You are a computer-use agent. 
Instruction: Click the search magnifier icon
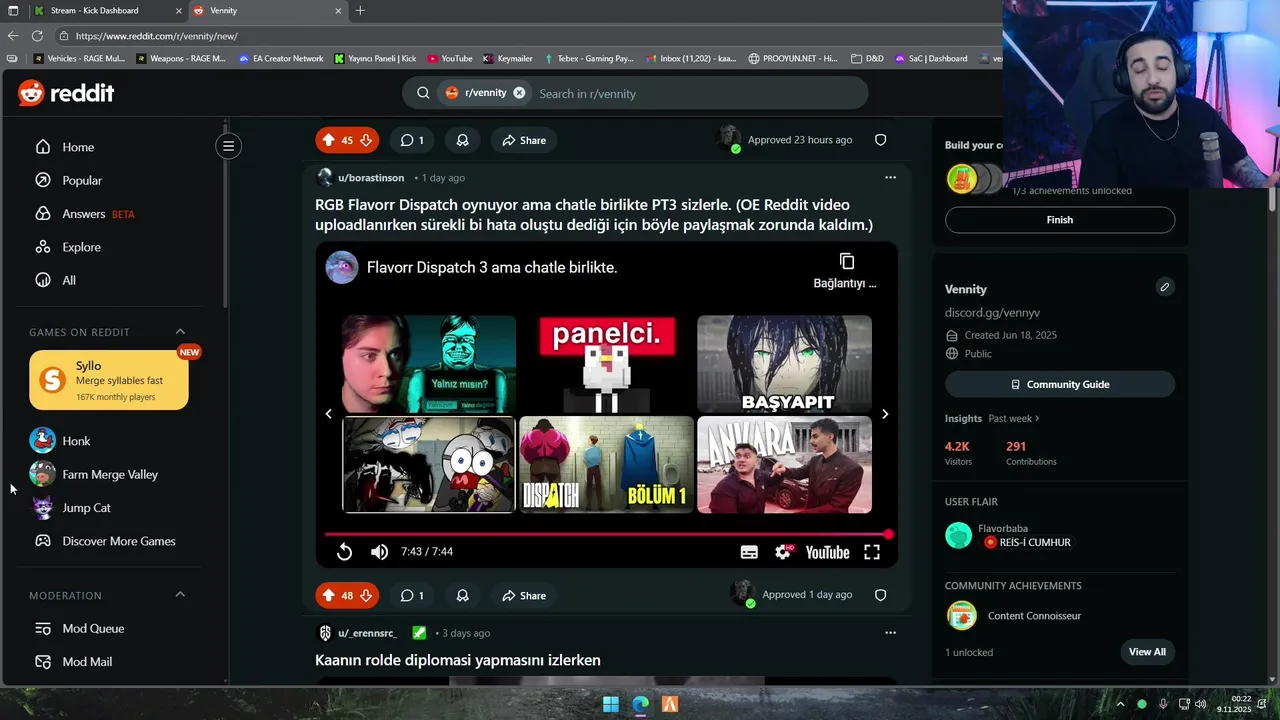423,93
